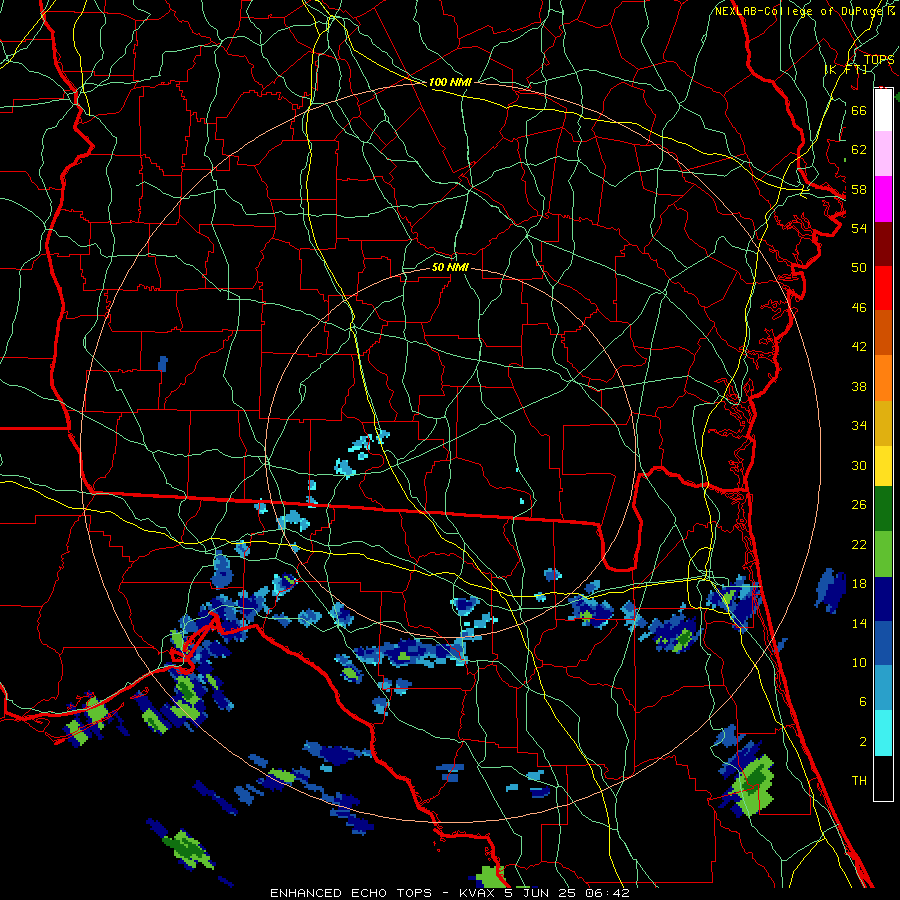The height and width of the screenshot is (900, 900).
Task: Select the NEXLAB-College of DuPage credit text
Action: pyautogui.click(x=800, y=11)
